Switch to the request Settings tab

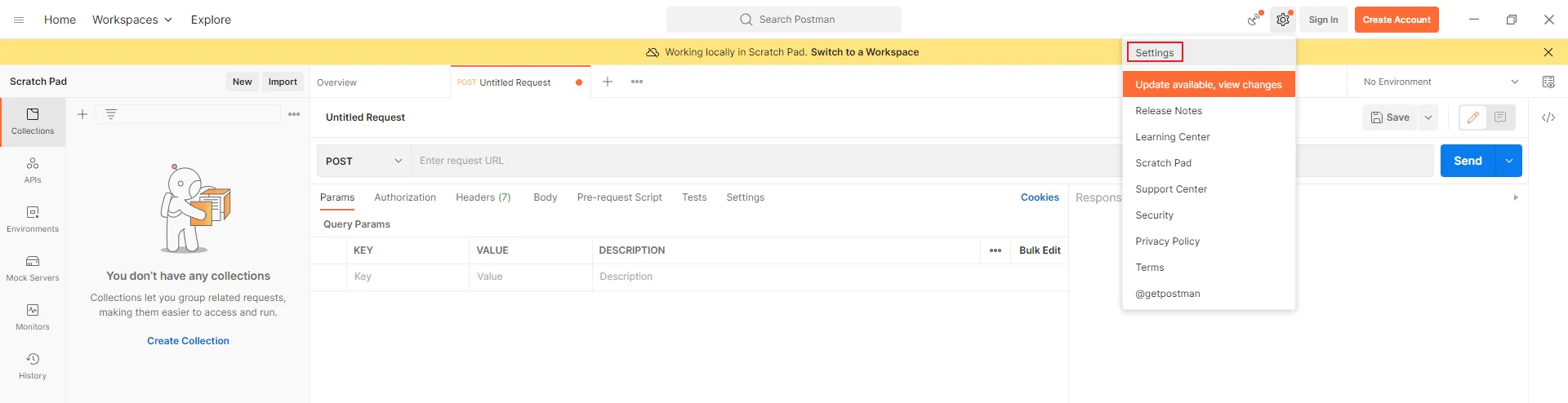click(x=746, y=197)
